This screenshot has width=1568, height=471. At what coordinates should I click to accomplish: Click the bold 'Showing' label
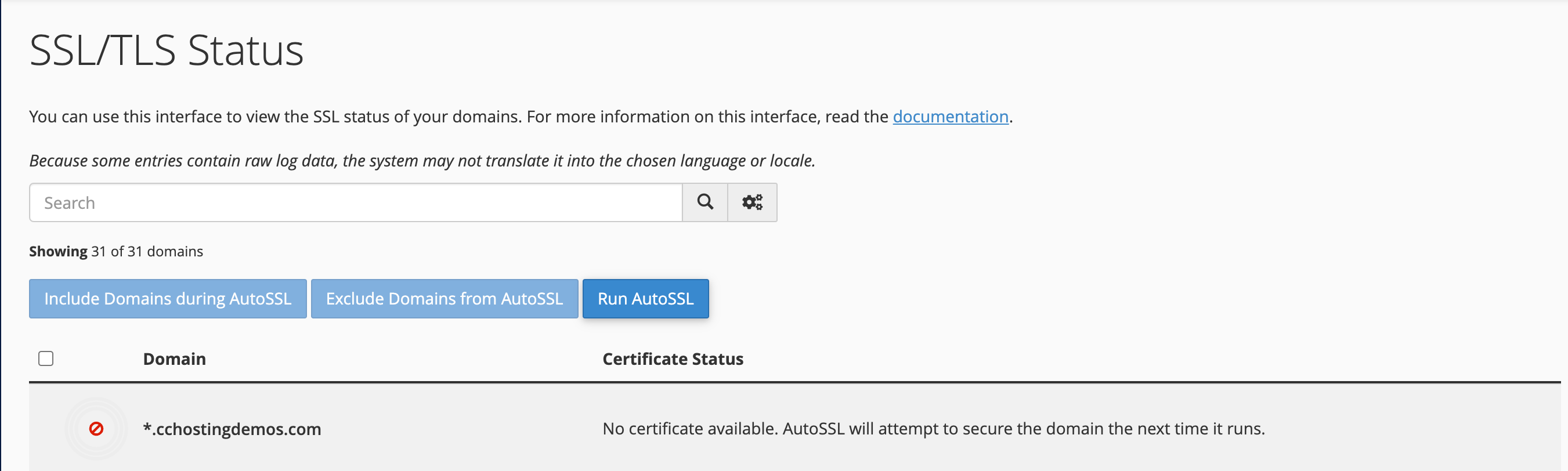click(59, 251)
